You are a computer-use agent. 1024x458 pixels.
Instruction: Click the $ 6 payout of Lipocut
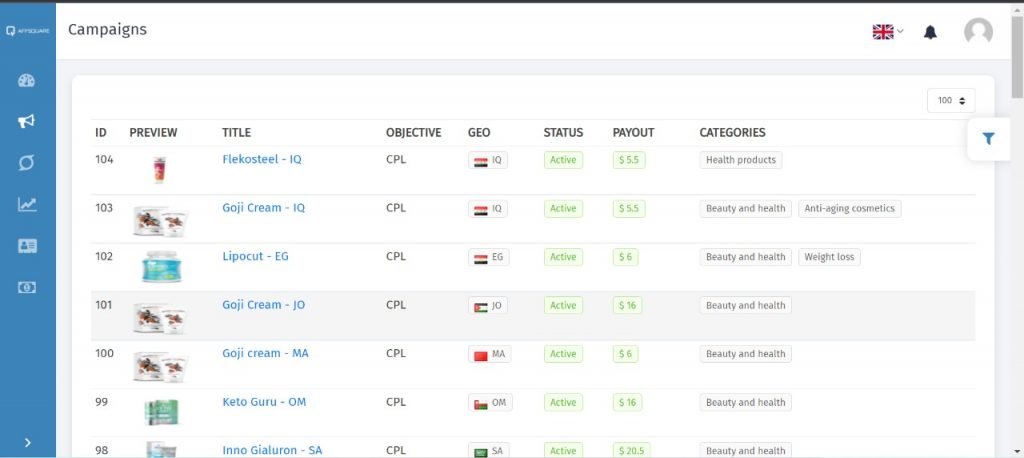coord(626,257)
